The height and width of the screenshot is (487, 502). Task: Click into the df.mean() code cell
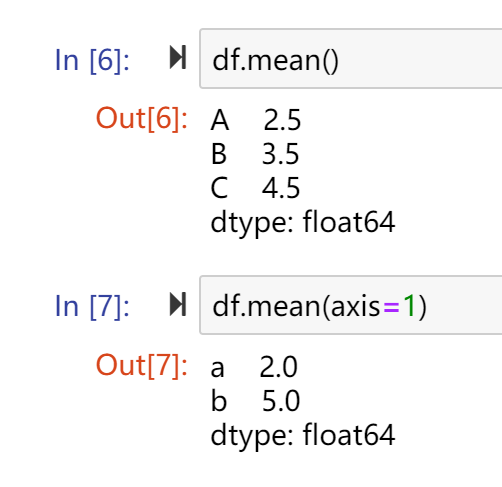point(351,59)
